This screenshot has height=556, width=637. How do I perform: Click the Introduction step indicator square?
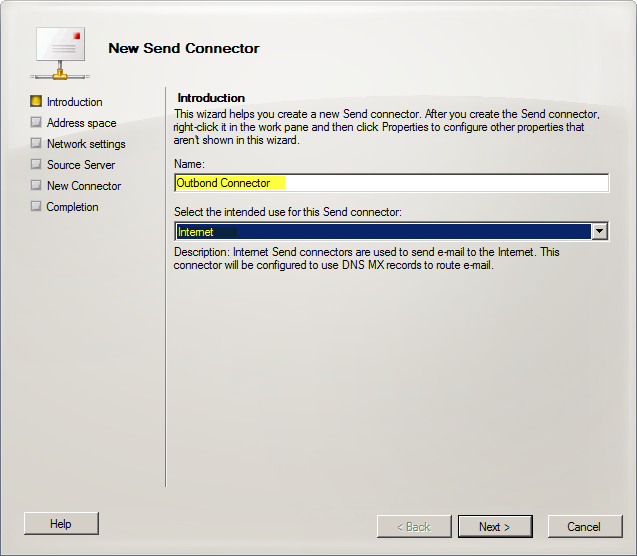(x=36, y=101)
